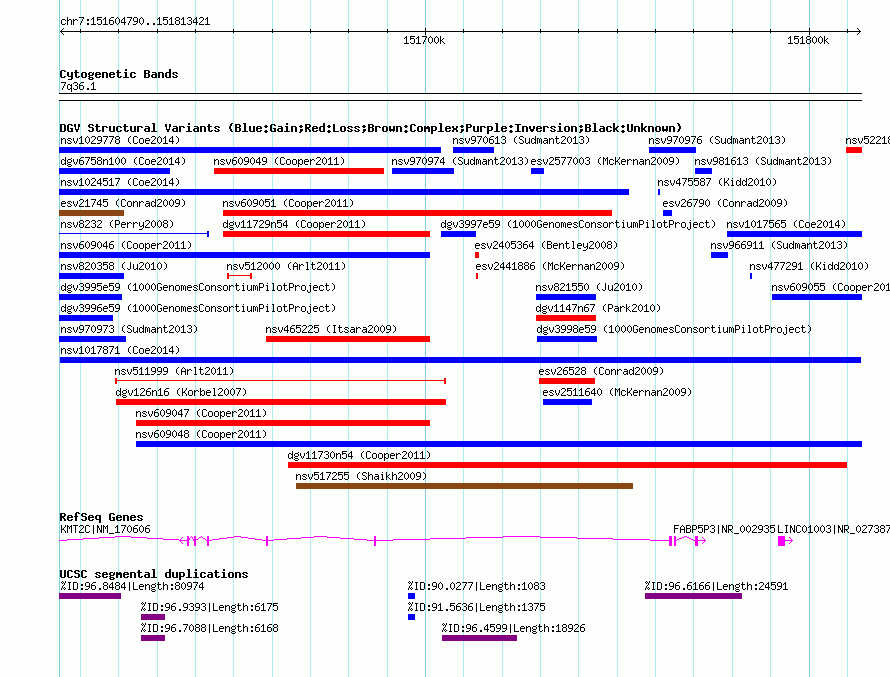Click the esv21745 (Conrad2009) label
The height and width of the screenshot is (677, 890).
pos(123,203)
